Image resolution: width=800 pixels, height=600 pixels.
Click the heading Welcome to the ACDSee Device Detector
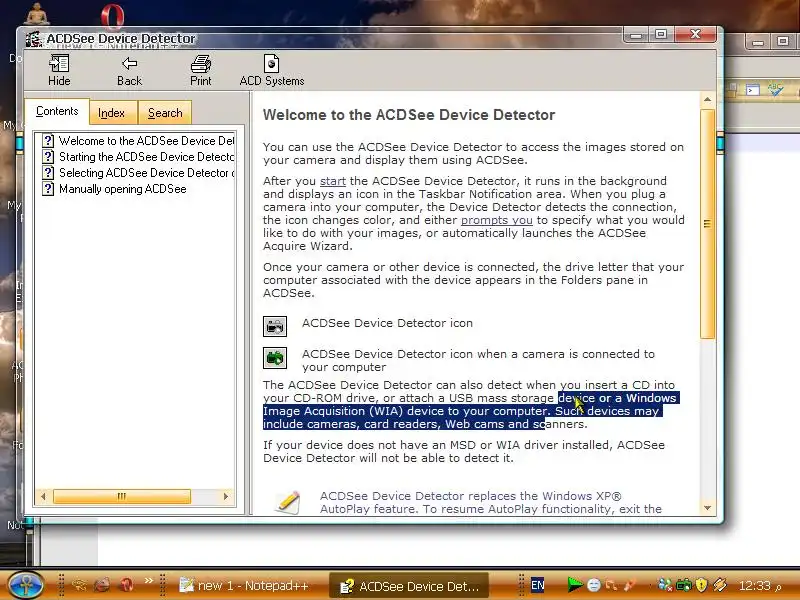409,115
